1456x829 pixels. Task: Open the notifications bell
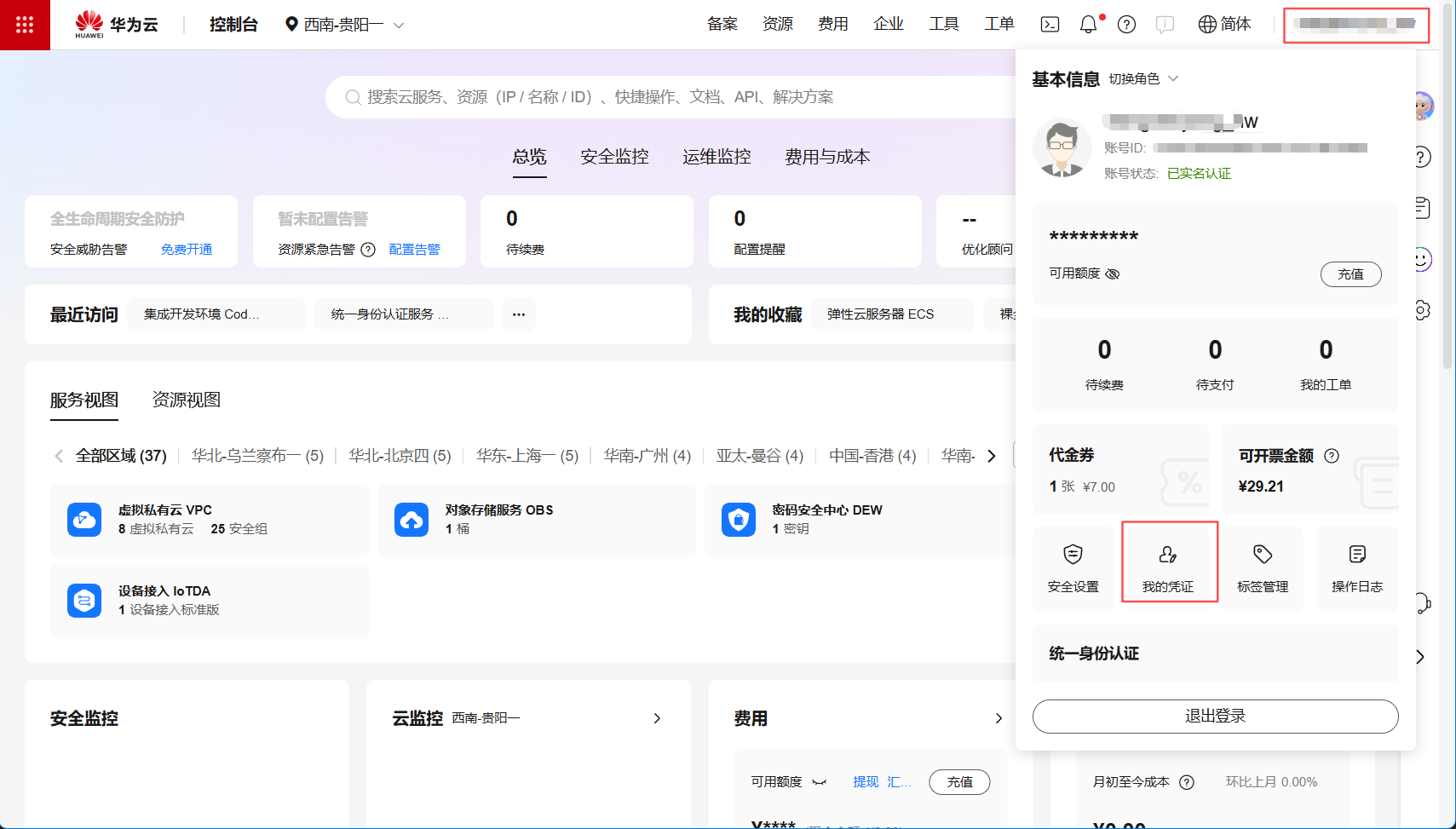point(1089,25)
